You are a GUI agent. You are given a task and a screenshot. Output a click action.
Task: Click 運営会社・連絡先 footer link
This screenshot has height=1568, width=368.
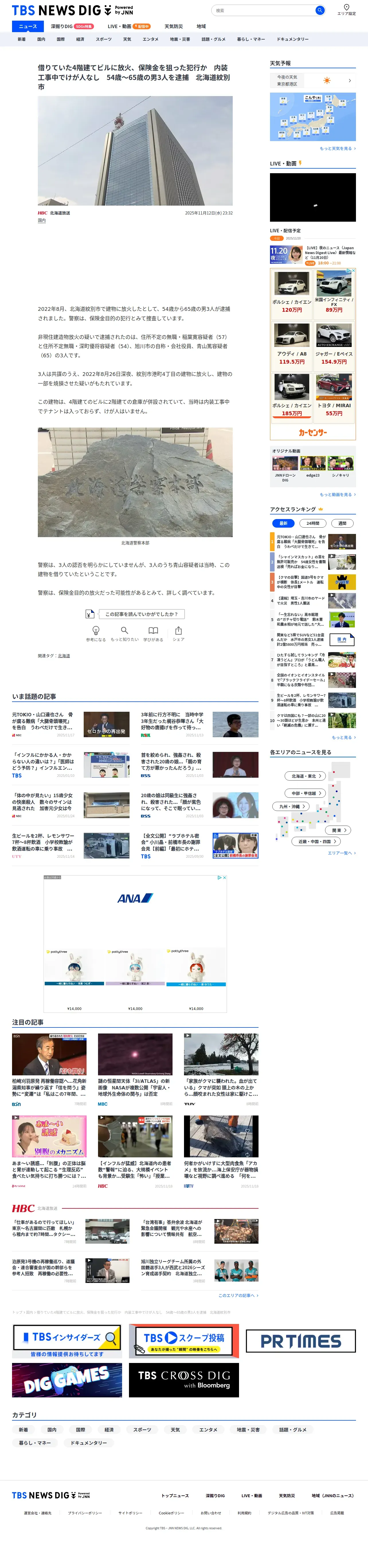coord(38,1513)
